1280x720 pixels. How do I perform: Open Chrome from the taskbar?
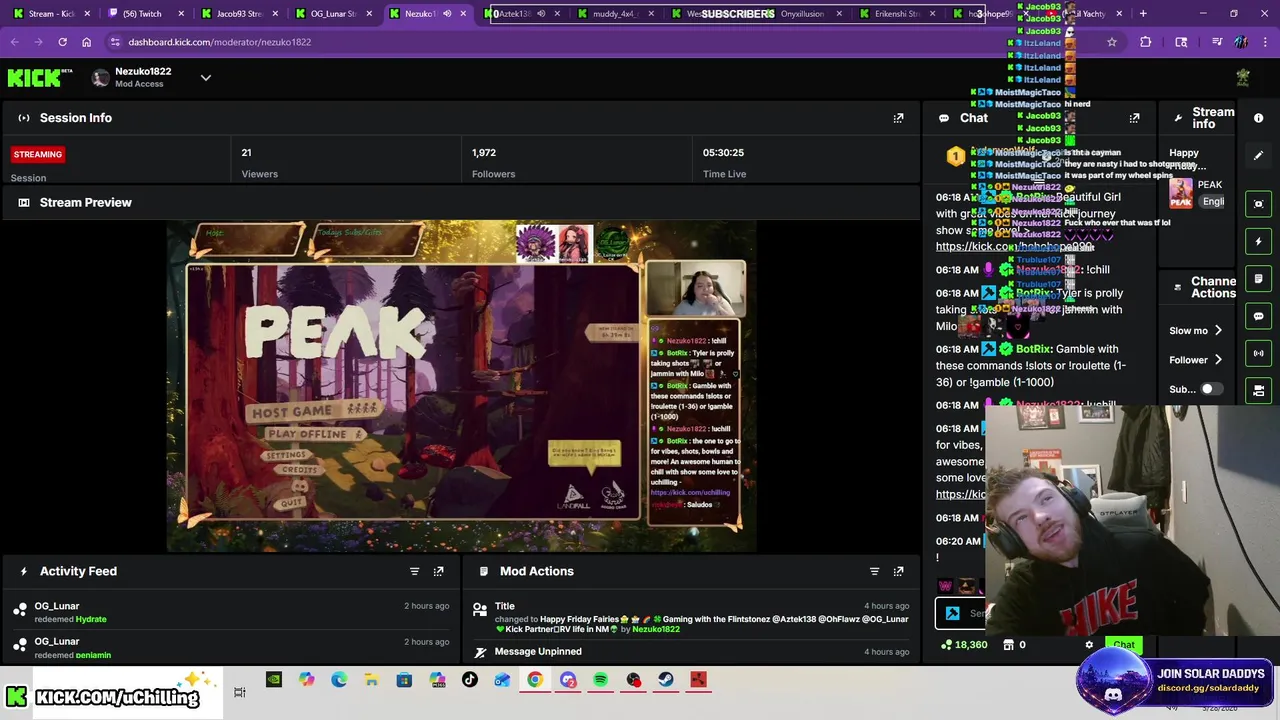coord(535,680)
